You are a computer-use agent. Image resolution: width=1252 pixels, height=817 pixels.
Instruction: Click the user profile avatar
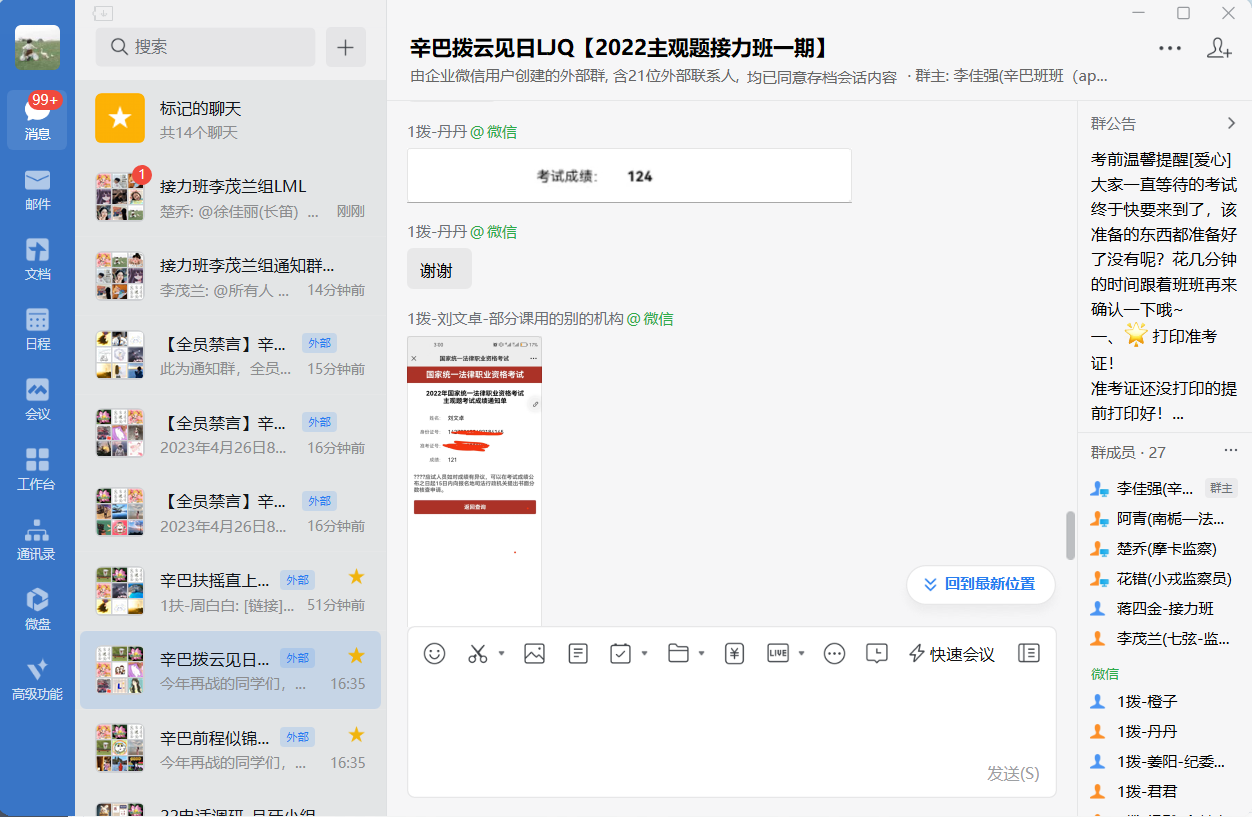pos(37,47)
